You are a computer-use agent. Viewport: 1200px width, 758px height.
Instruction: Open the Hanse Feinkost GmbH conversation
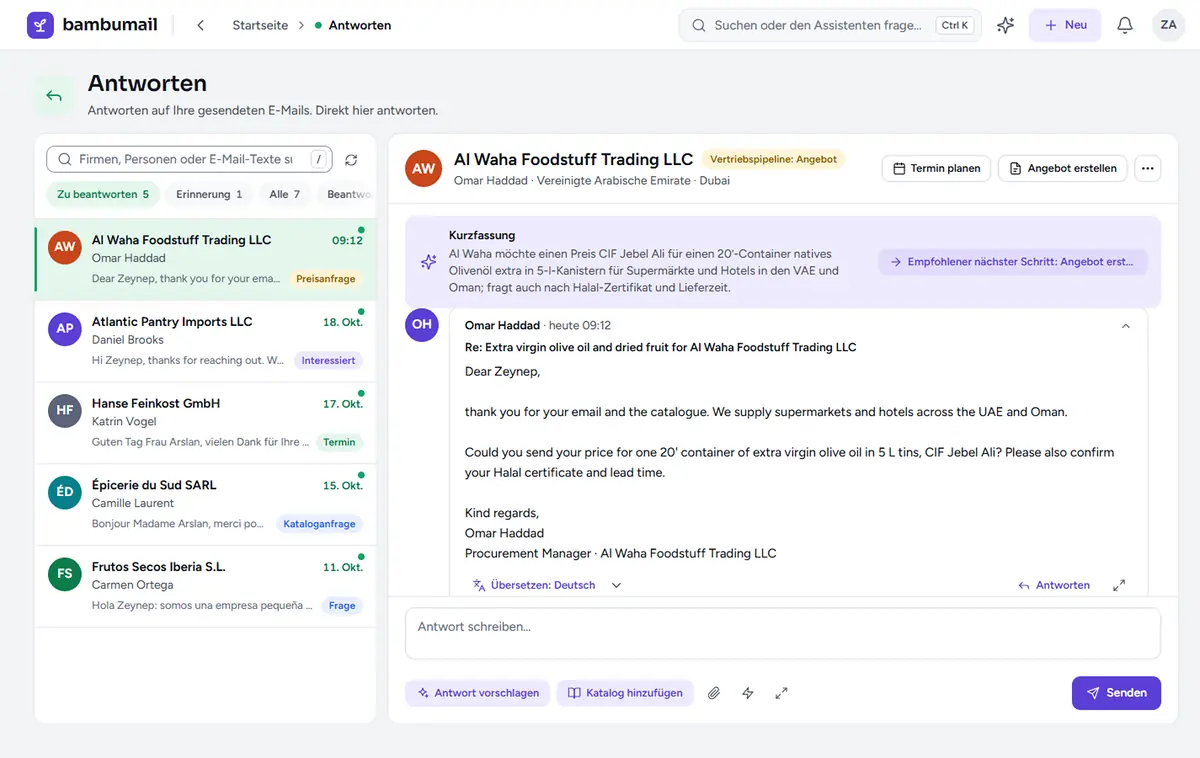click(x=205, y=423)
